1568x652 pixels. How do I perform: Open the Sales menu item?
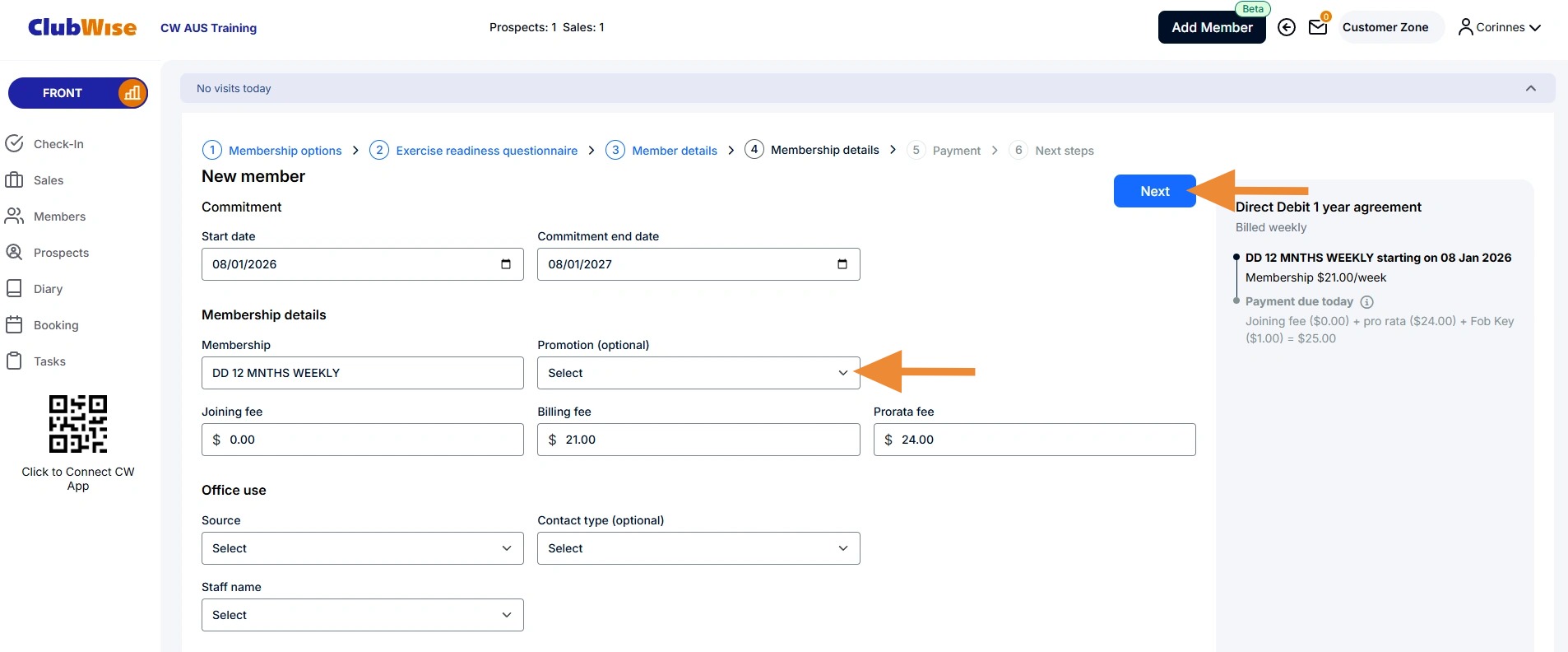pos(49,180)
